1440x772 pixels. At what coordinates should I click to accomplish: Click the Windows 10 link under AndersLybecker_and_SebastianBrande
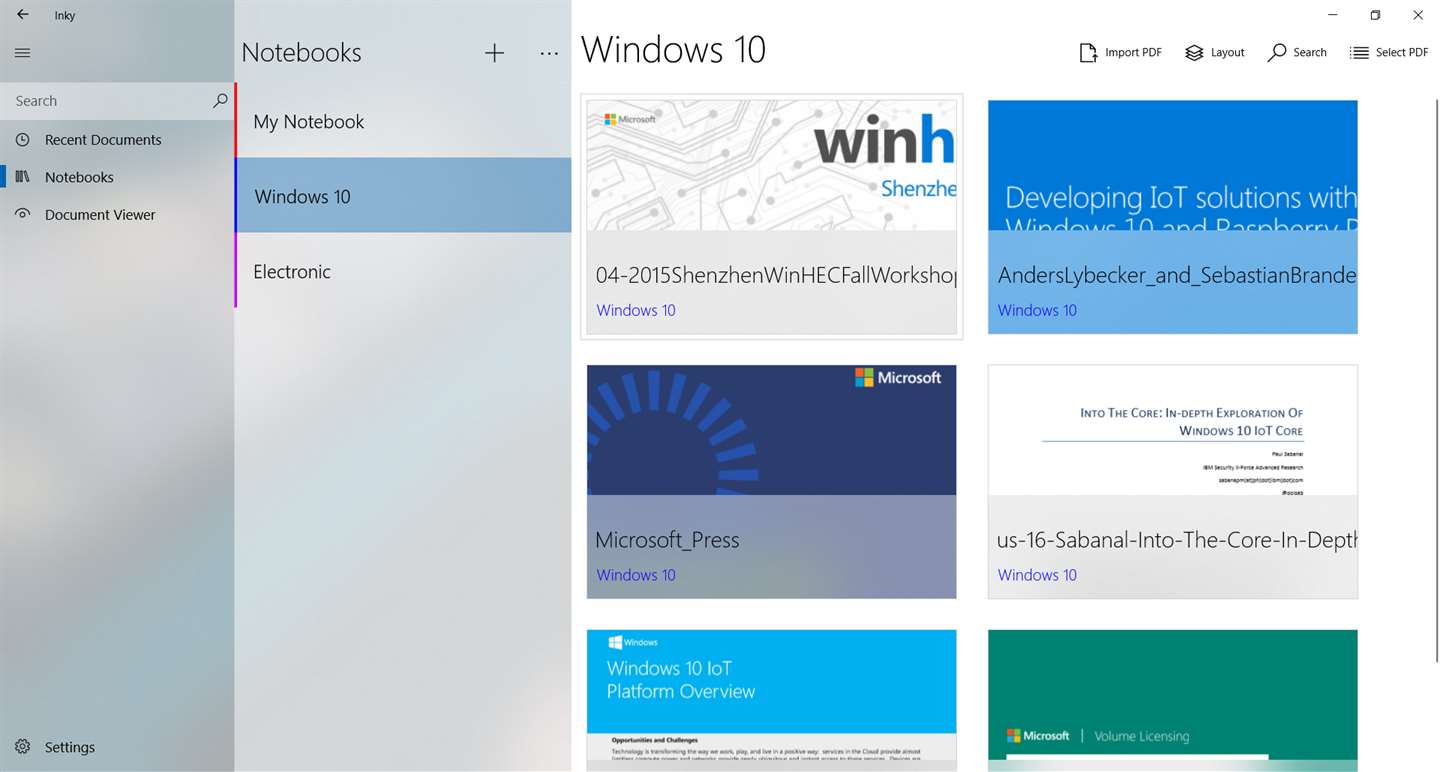click(x=1037, y=310)
